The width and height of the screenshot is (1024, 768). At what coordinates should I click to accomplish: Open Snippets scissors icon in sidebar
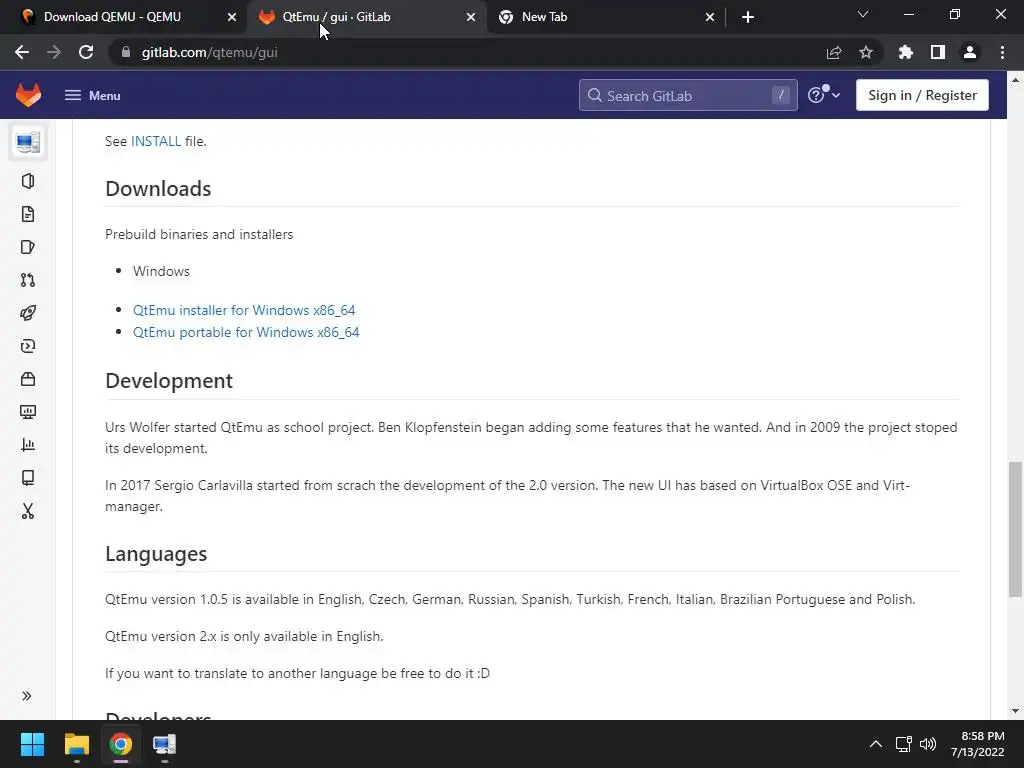pyautogui.click(x=27, y=511)
